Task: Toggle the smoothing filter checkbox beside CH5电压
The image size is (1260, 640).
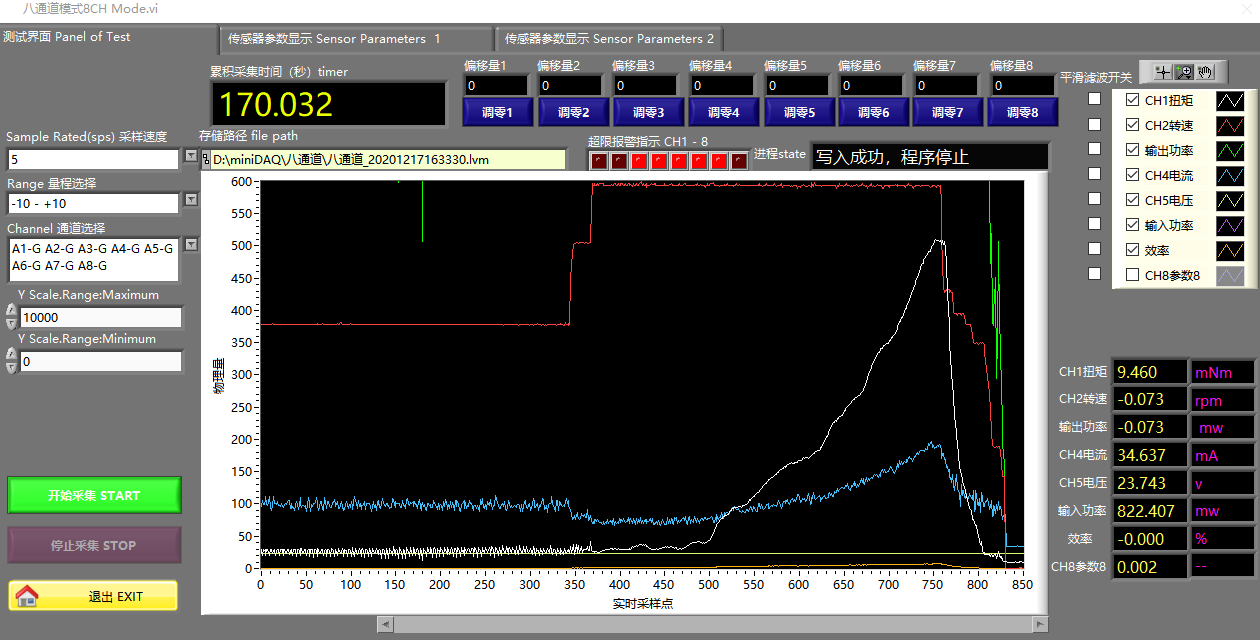Action: tap(1095, 199)
